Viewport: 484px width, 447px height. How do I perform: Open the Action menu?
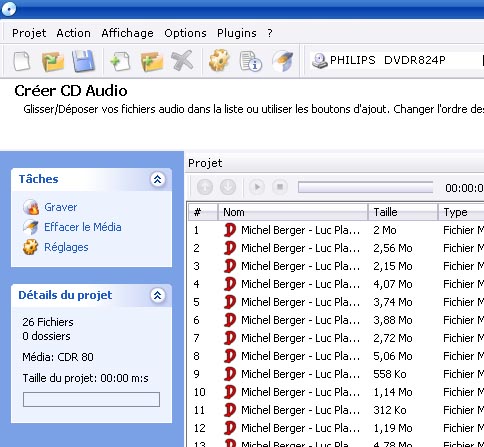[73, 33]
